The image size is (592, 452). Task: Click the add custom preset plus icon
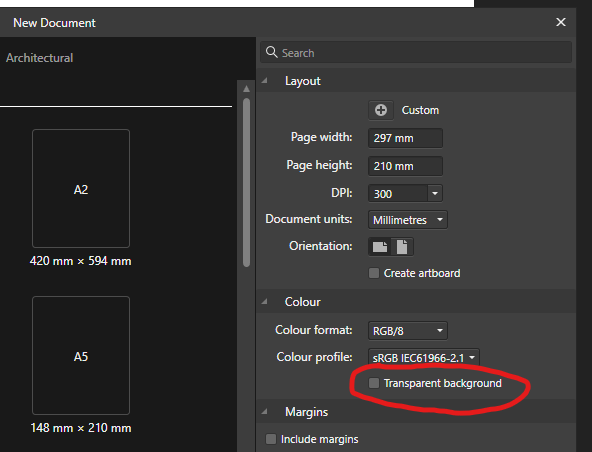tap(381, 110)
